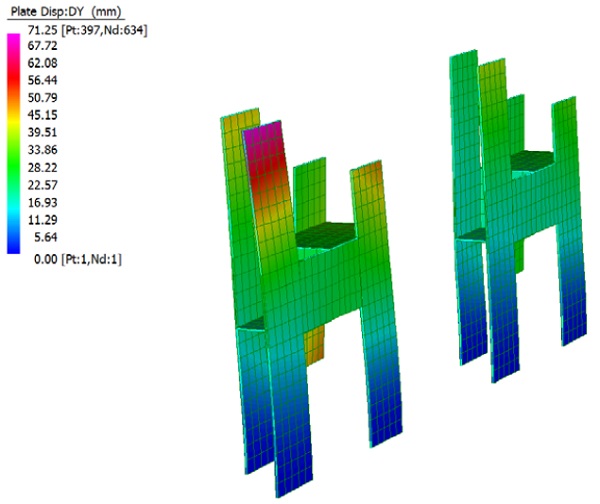The height and width of the screenshot is (504, 600).
Task: Select the 33.86 legend value
Action: pyautogui.click(x=42, y=154)
